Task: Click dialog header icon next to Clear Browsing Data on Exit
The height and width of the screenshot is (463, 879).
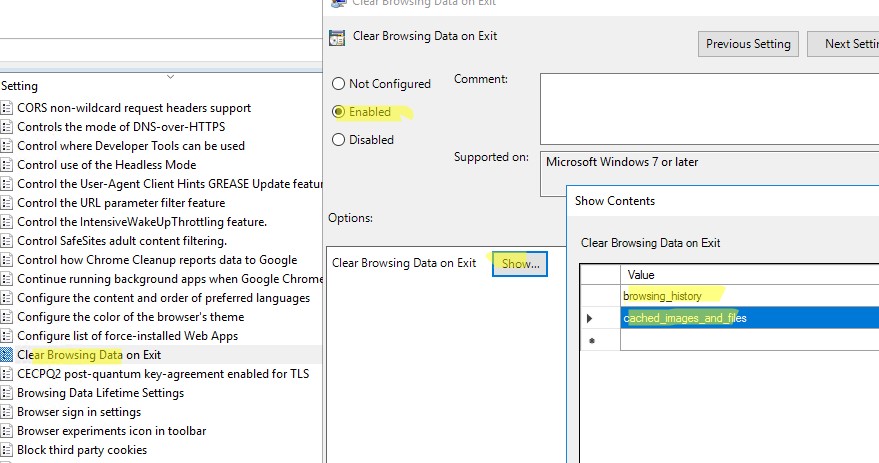Action: click(337, 38)
